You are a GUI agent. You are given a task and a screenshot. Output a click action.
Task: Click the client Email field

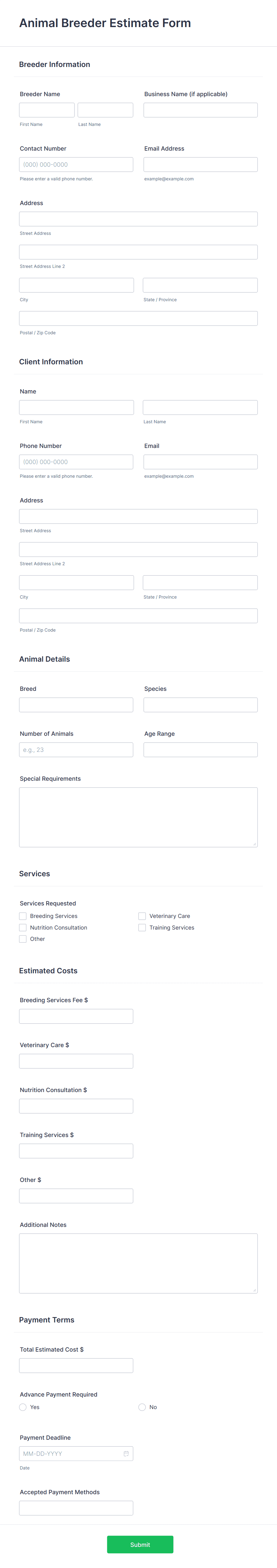tap(200, 462)
